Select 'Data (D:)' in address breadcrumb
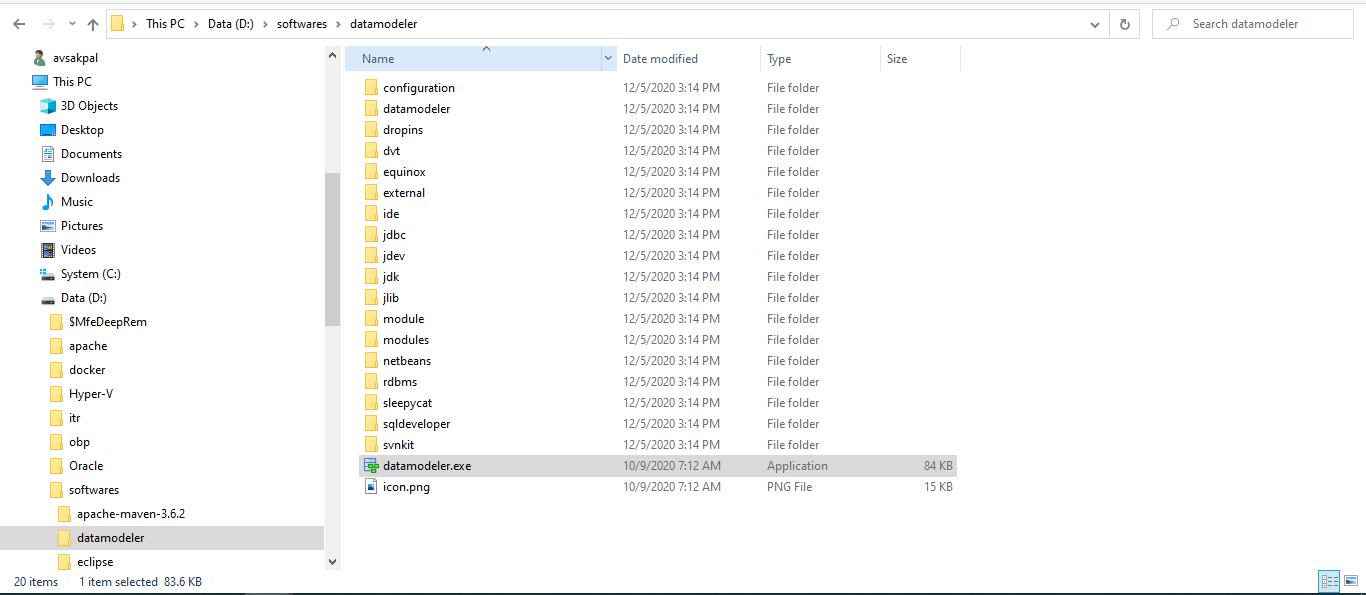Image resolution: width=1366 pixels, height=595 pixels. coord(231,24)
